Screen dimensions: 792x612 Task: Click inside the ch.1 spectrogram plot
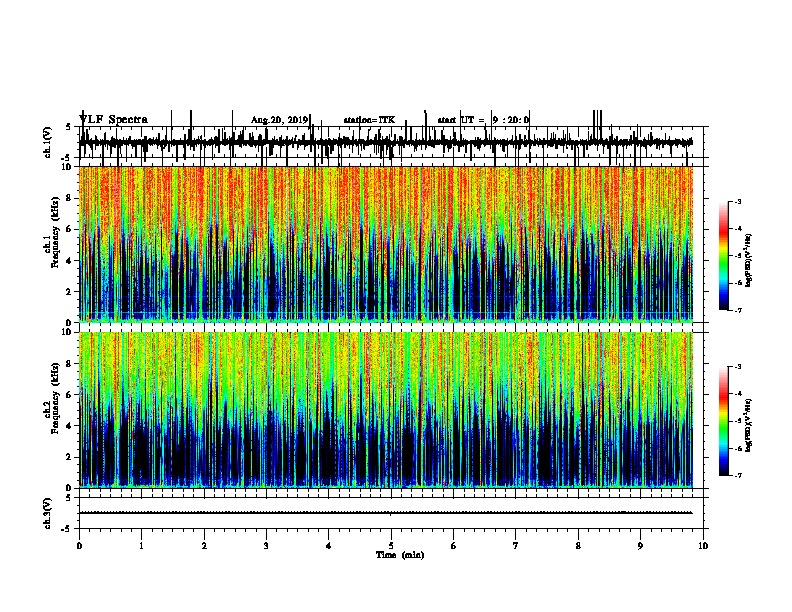coord(386,244)
